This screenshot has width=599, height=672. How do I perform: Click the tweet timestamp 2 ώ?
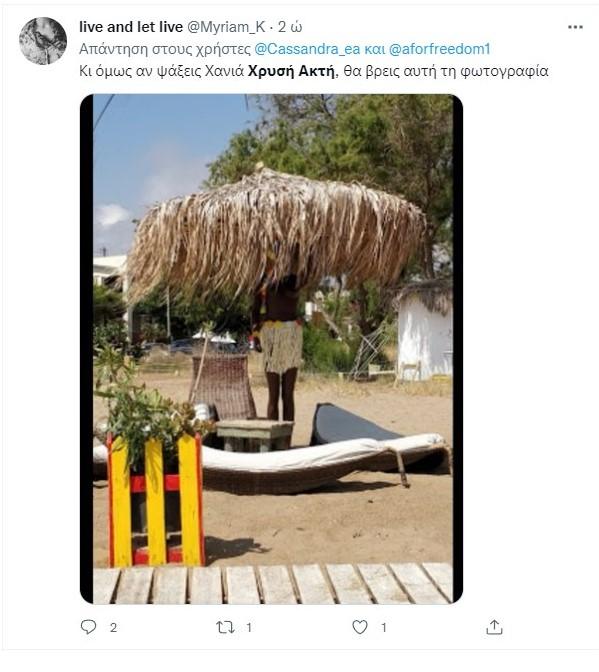pyautogui.click(x=290, y=27)
